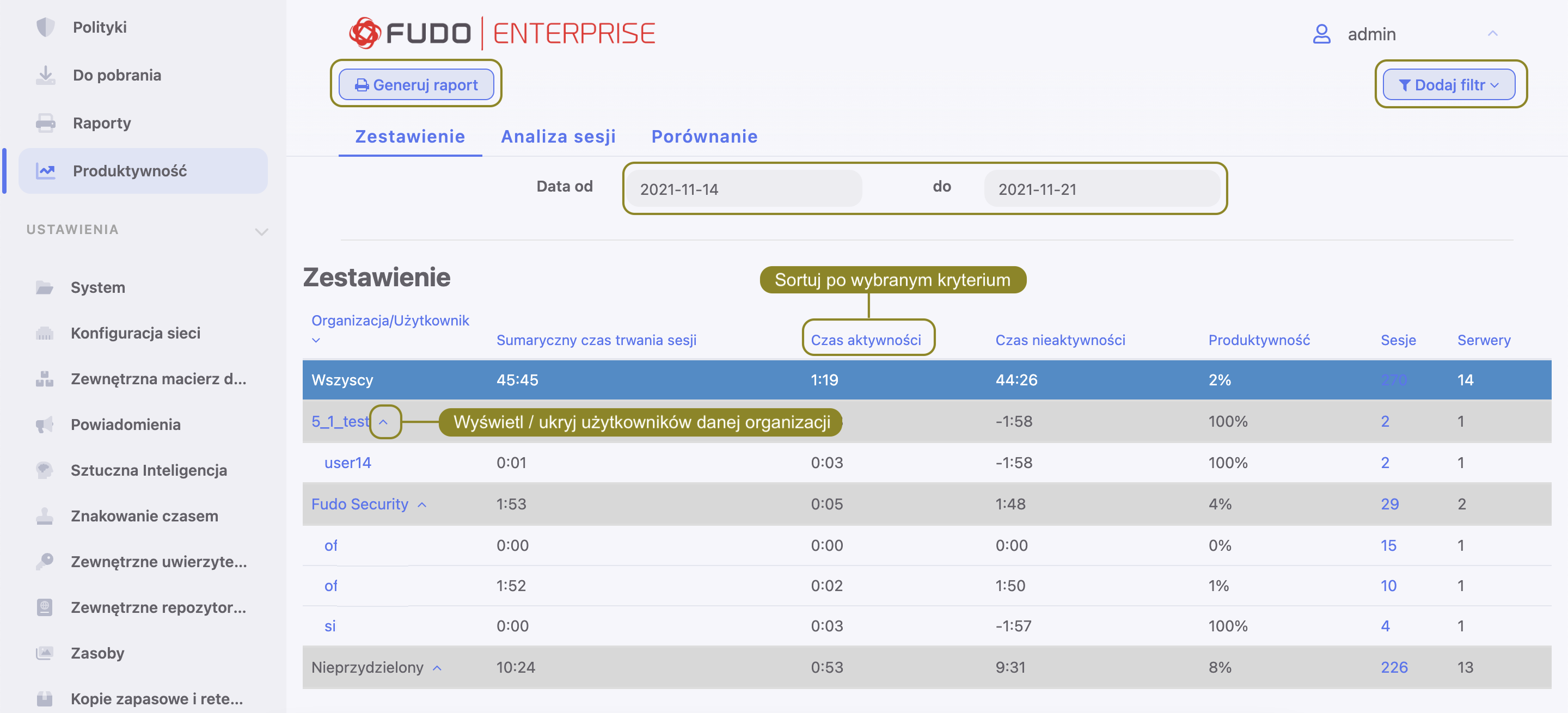Open user14 user link
Image resolution: width=1568 pixels, height=713 pixels.
[x=347, y=462]
